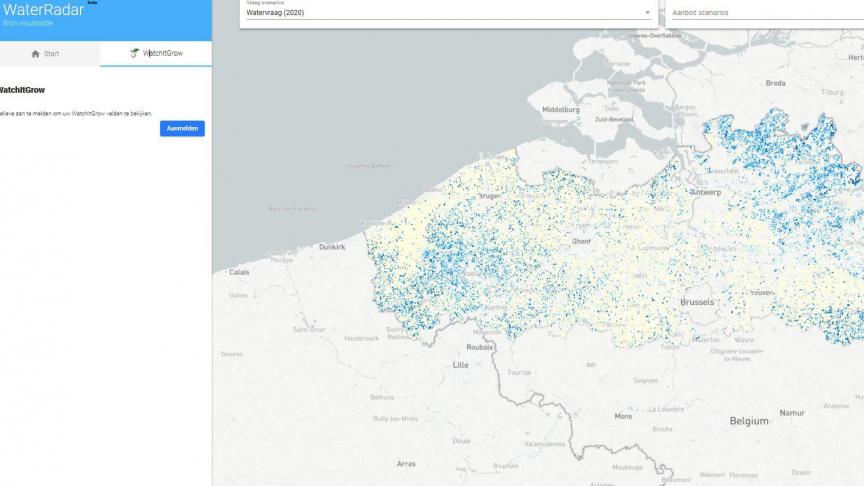Open the Aanbod scenarios dropdown
The image size is (864, 486).
click(x=768, y=13)
